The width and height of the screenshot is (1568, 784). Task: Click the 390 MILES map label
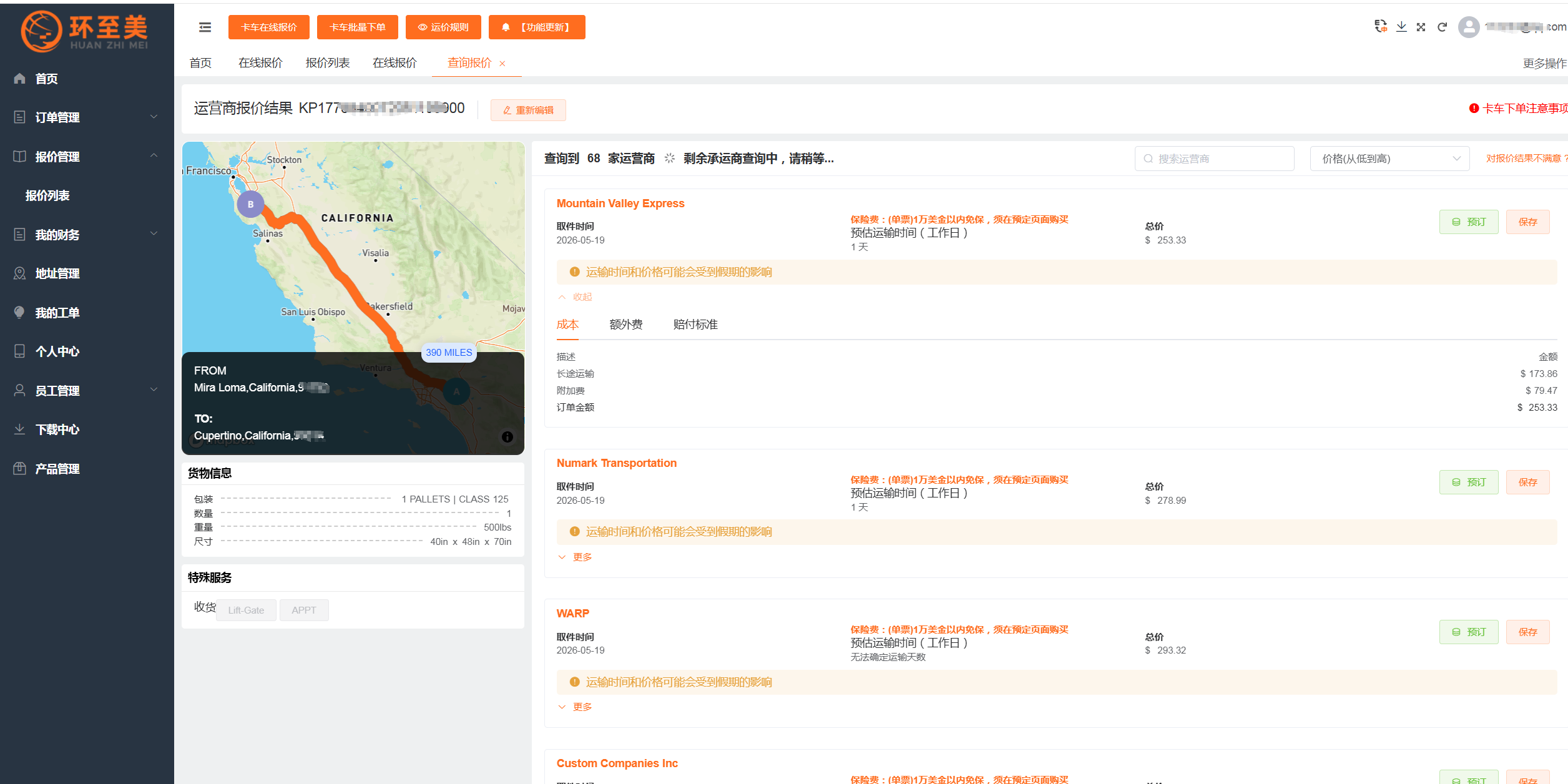[449, 353]
